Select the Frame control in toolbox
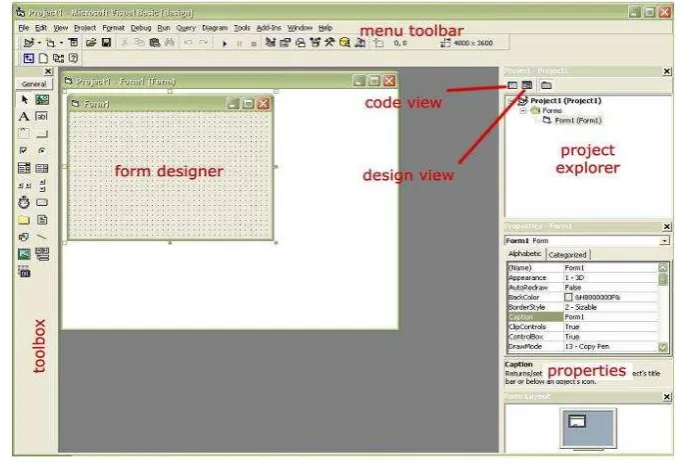 click(x=24, y=134)
